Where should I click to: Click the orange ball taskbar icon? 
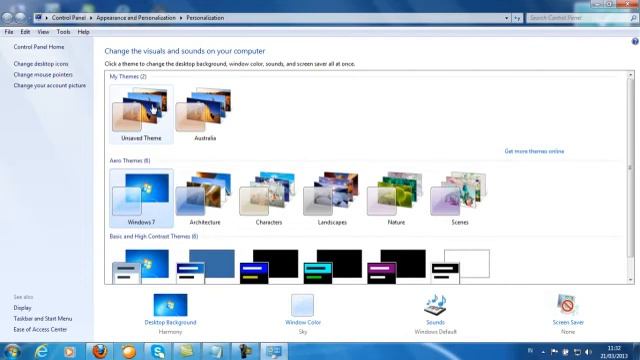129,351
